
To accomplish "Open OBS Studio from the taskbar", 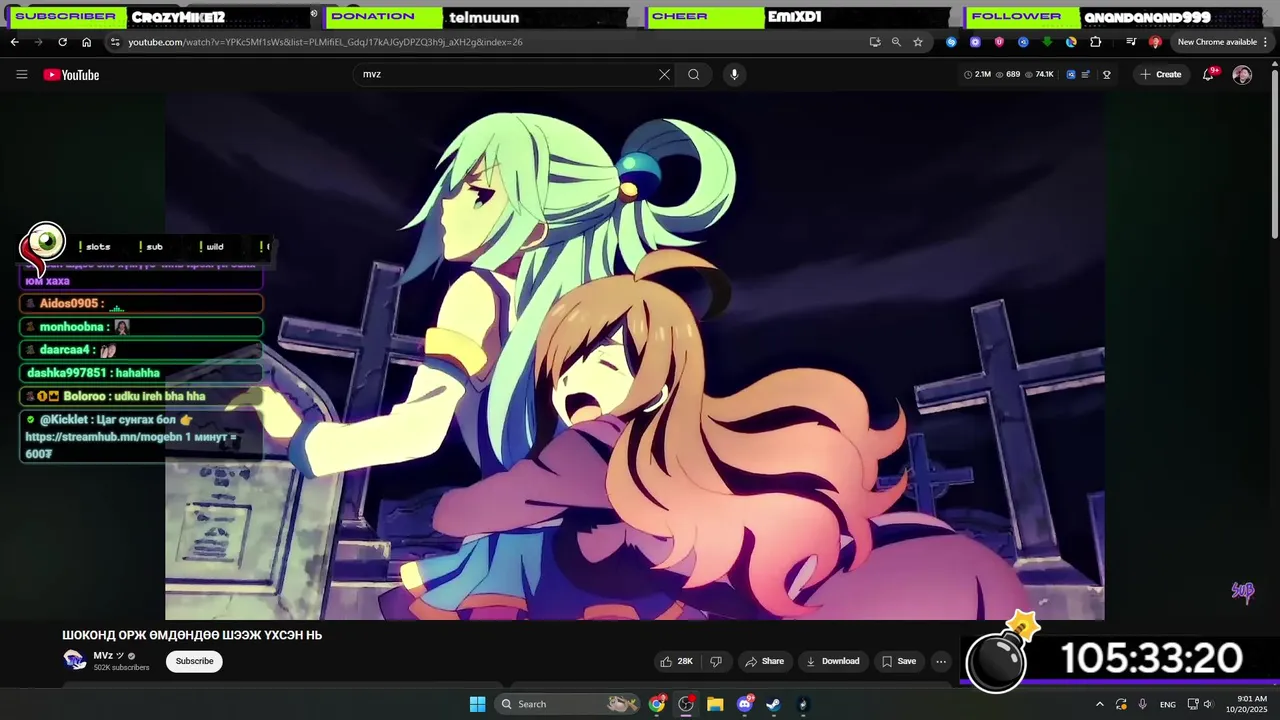I will [686, 704].
